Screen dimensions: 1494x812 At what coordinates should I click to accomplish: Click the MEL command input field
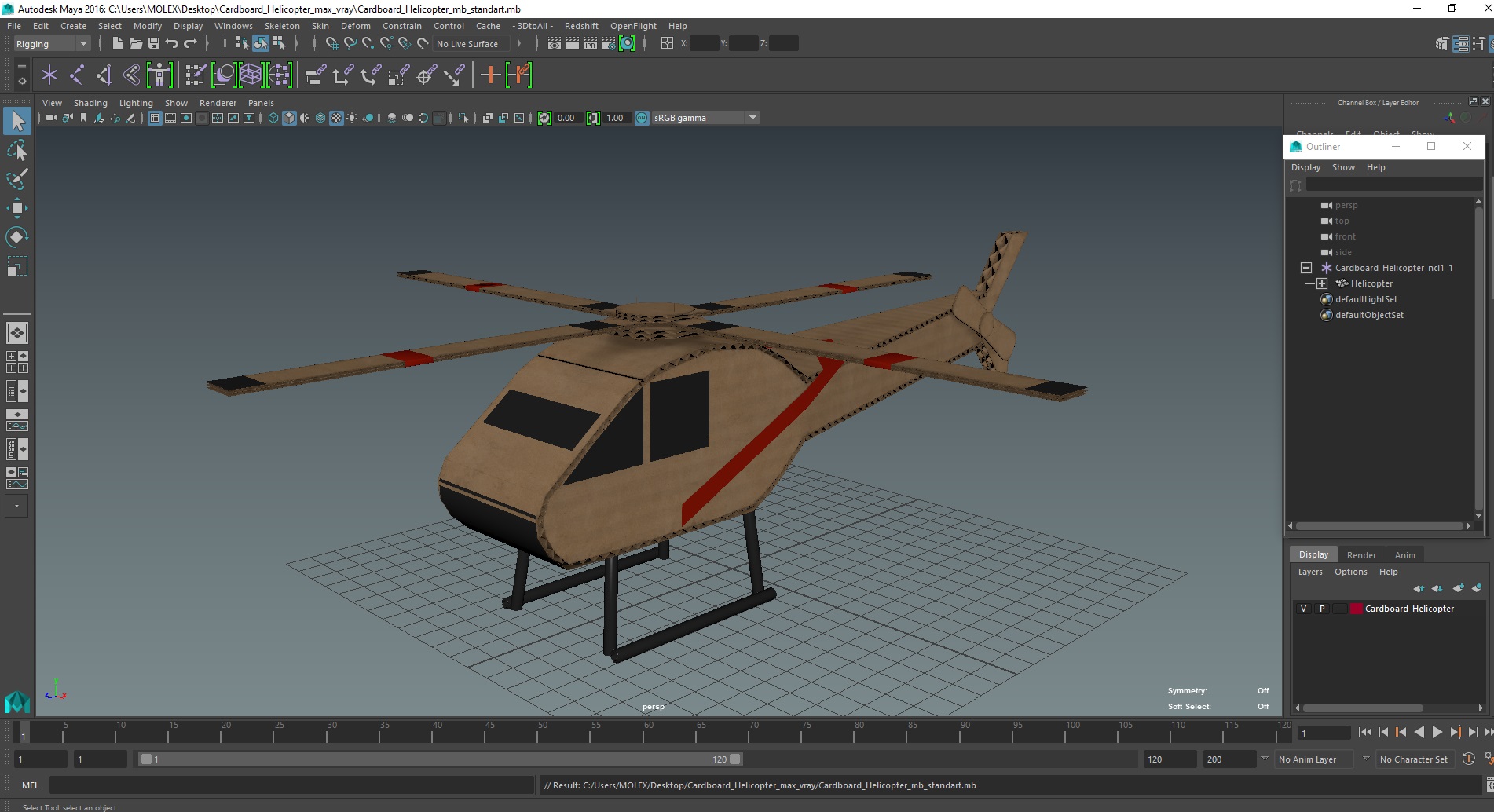292,785
